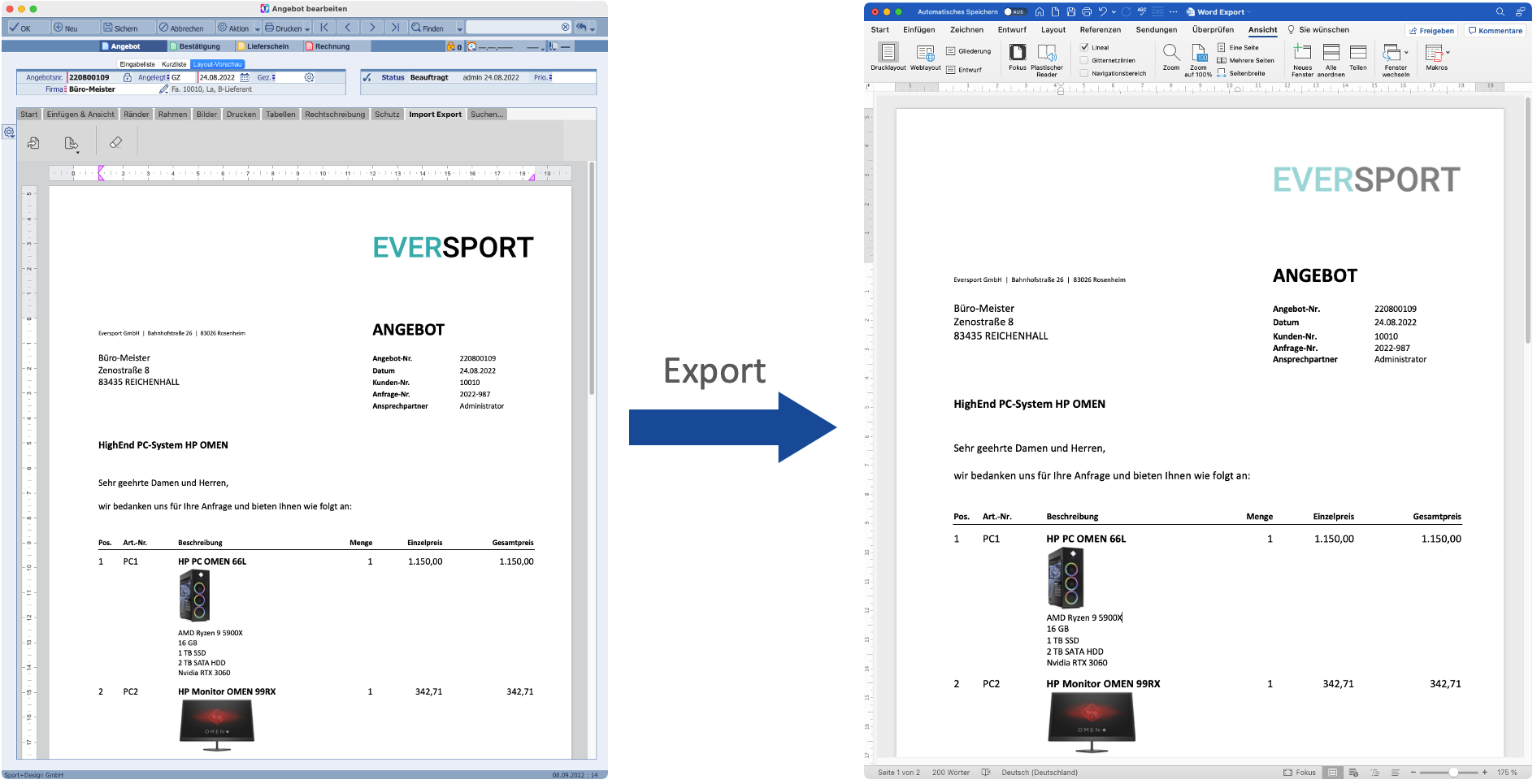Screen dimensions: 1537x784
Task: Click the new document icon in Word title bar
Action: click(1055, 11)
